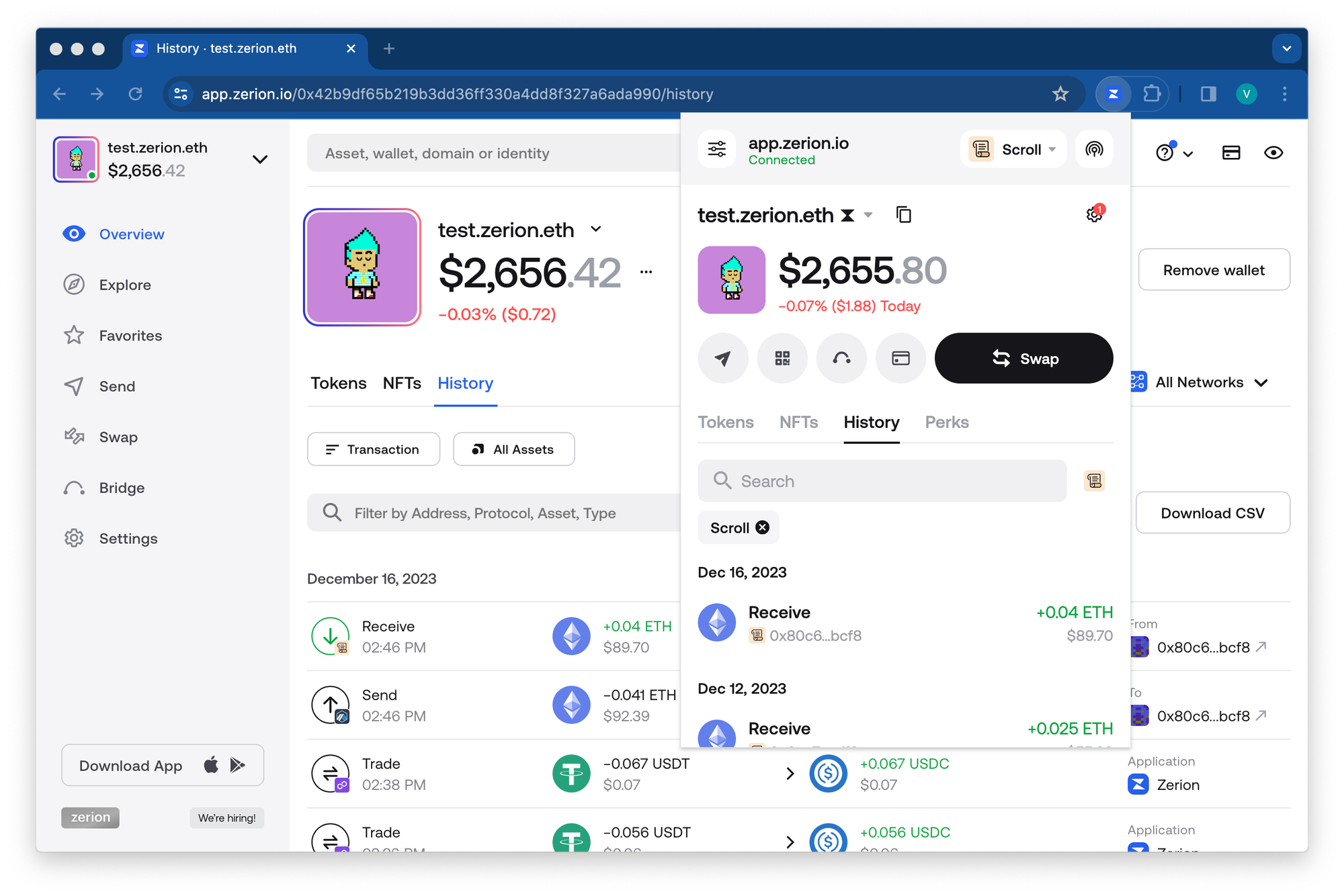Reload the page

135,94
